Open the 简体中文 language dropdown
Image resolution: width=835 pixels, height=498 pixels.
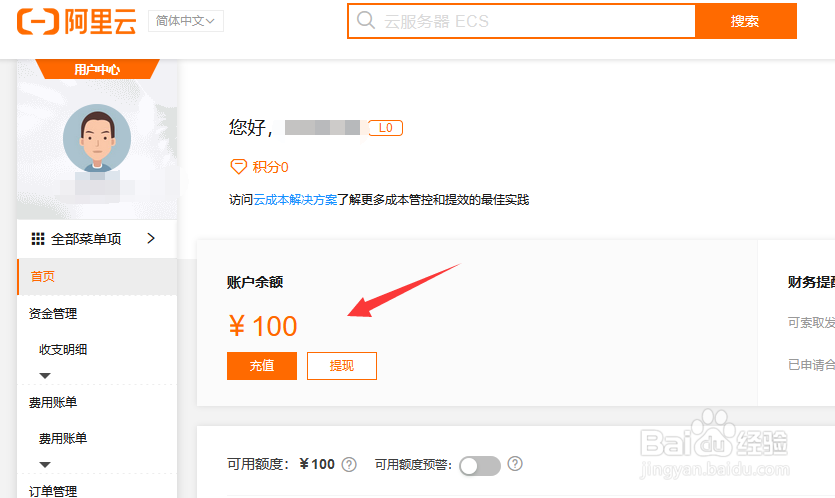pos(185,21)
